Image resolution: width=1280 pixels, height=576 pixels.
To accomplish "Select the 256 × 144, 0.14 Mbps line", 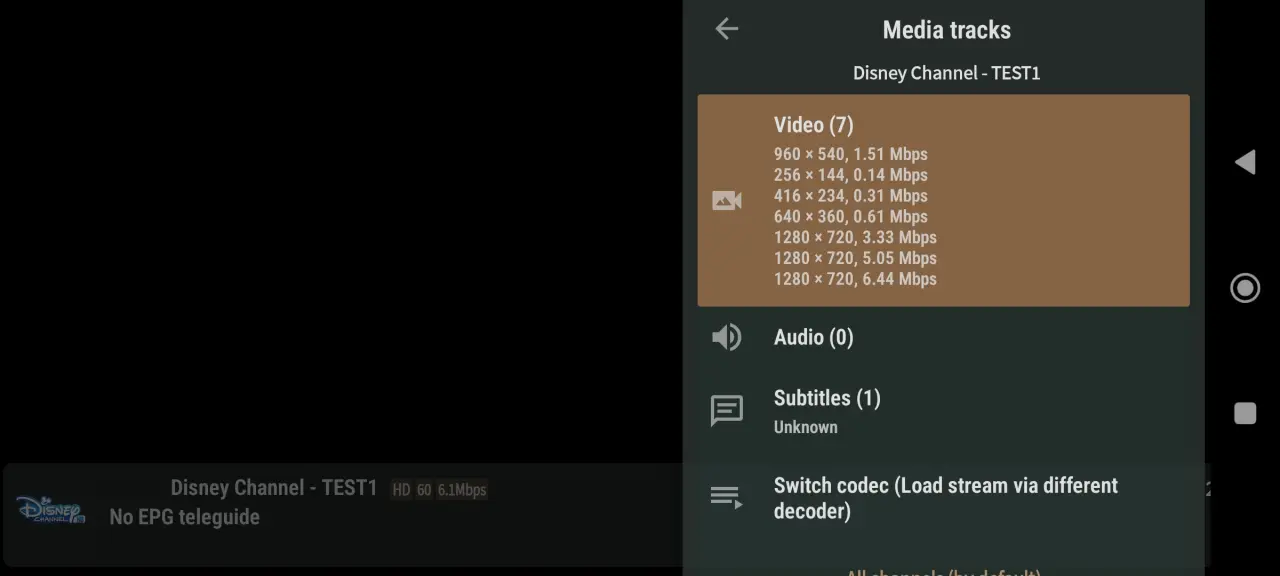I will pyautogui.click(x=850, y=175).
